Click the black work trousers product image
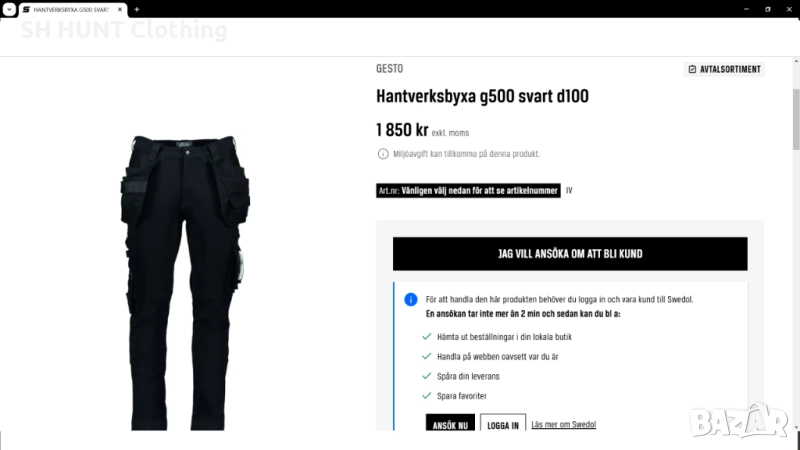 [x=185, y=283]
